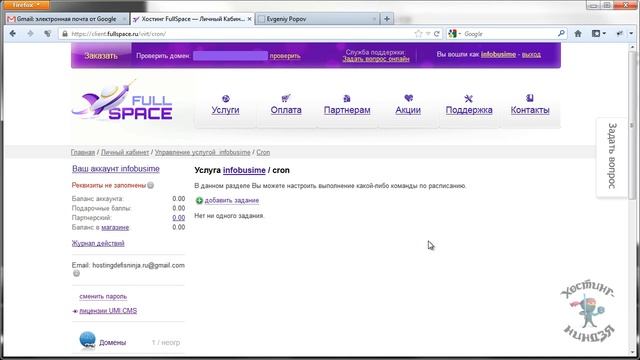The image size is (640, 360).
Task: Click сменить пароль link
Action: (103, 296)
